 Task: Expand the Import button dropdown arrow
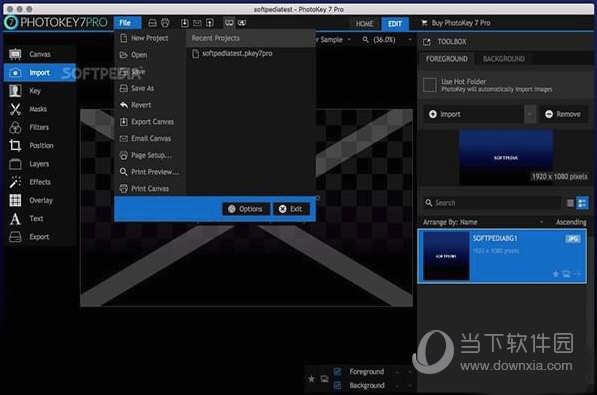(x=530, y=114)
